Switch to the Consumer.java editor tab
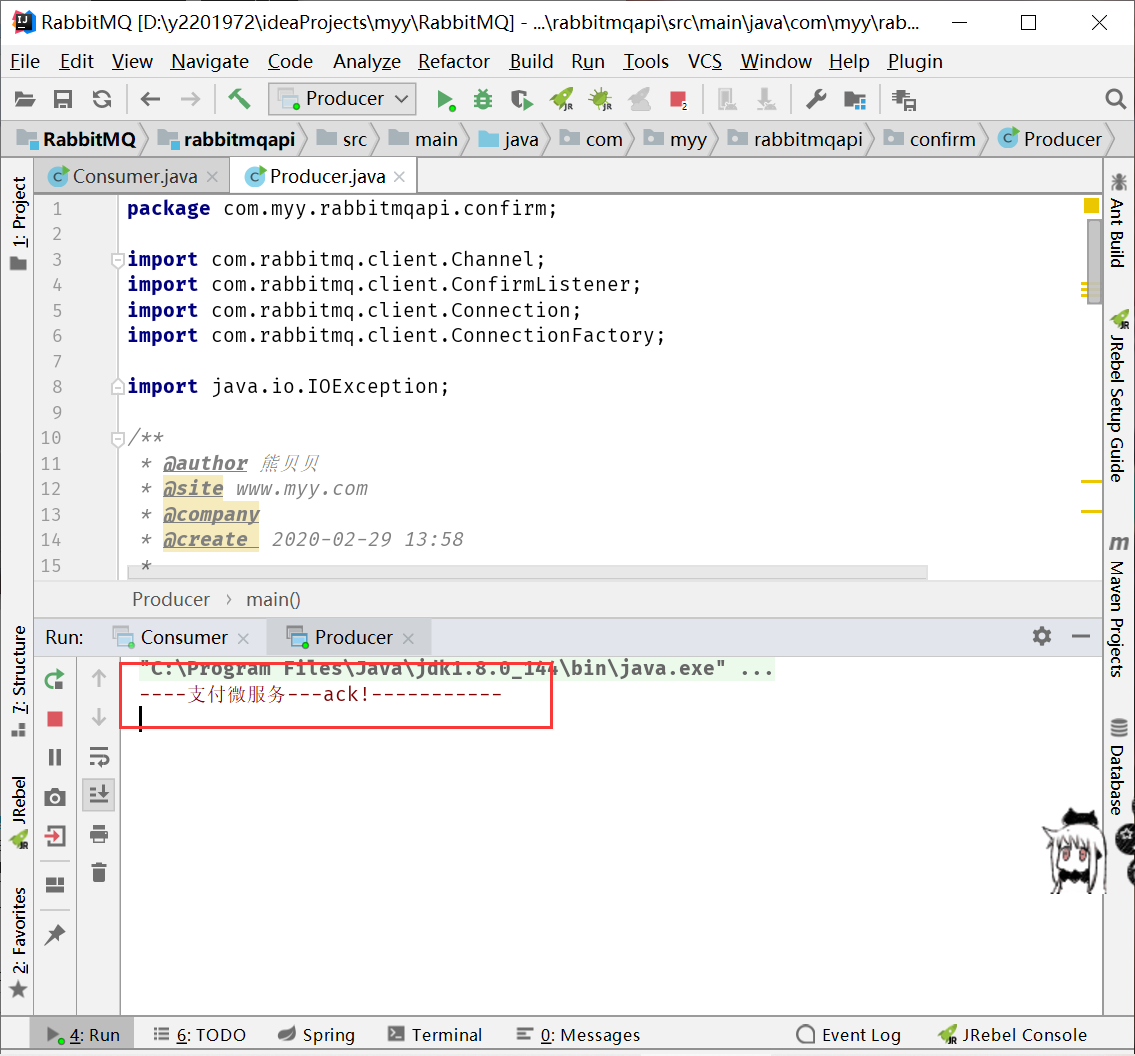Screen dimensions: 1135x1056 (x=134, y=177)
